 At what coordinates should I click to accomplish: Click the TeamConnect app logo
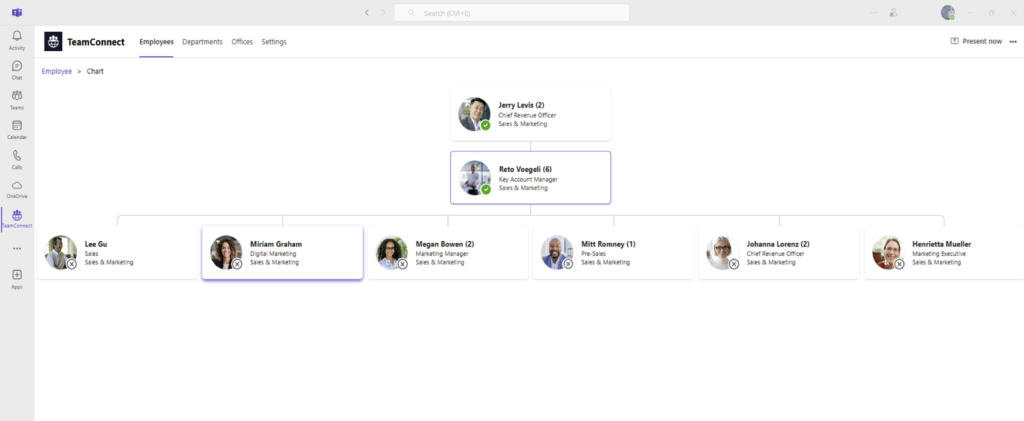(x=53, y=41)
